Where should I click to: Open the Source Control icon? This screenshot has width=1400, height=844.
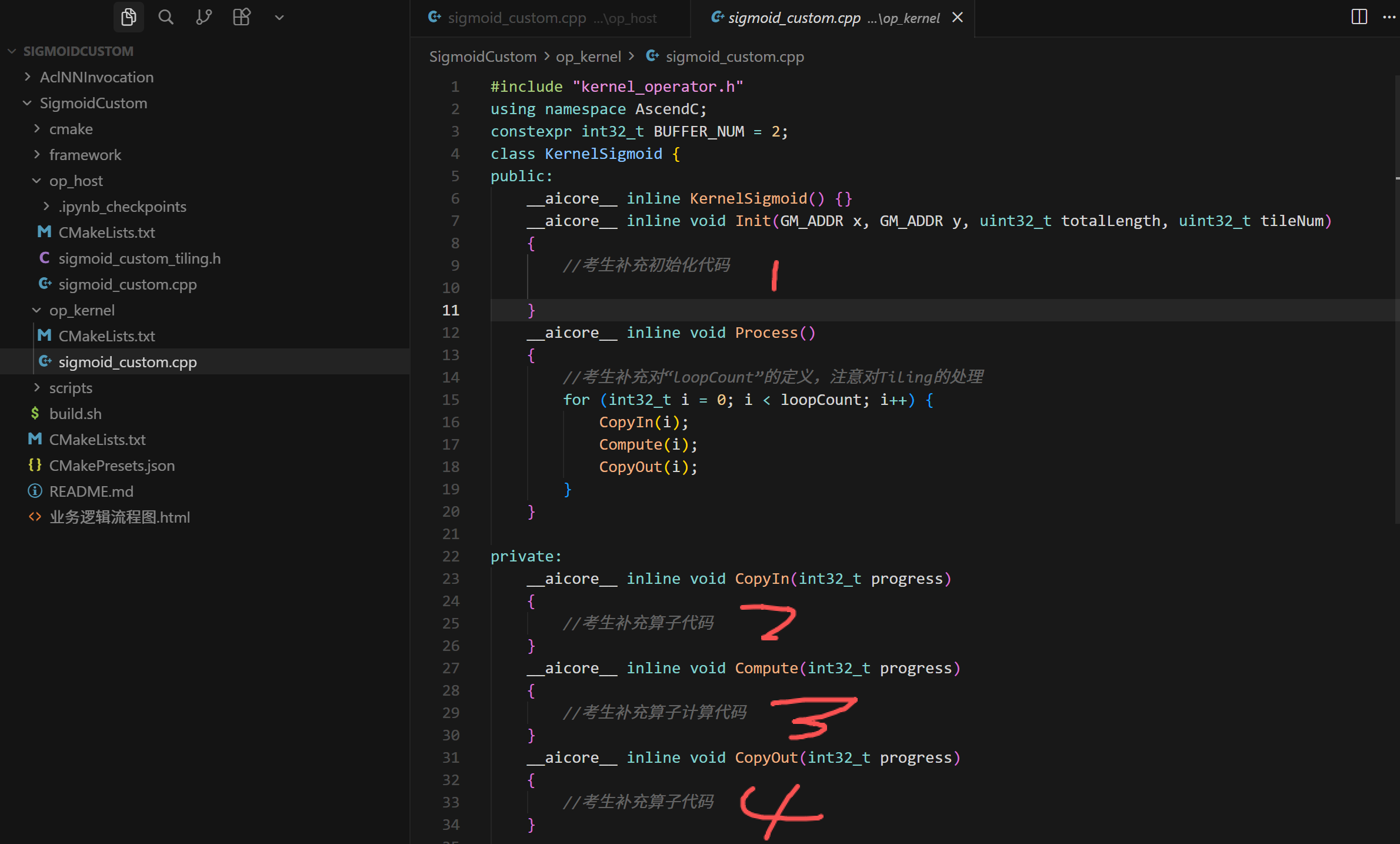pos(204,17)
